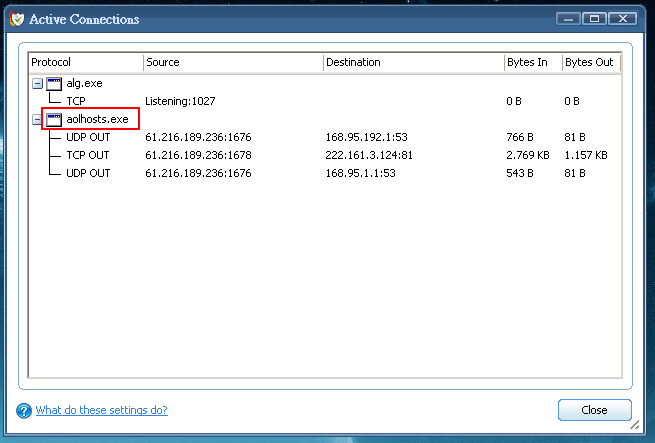Select UDP OUT row with destination 168.95.1.1:53
655x443 pixels.
tap(325, 173)
